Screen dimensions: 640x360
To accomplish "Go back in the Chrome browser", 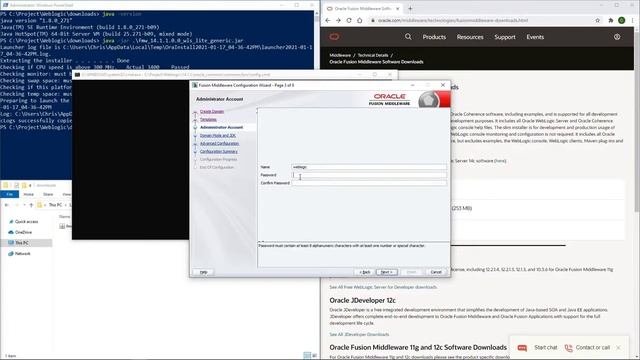I will (328, 20).
